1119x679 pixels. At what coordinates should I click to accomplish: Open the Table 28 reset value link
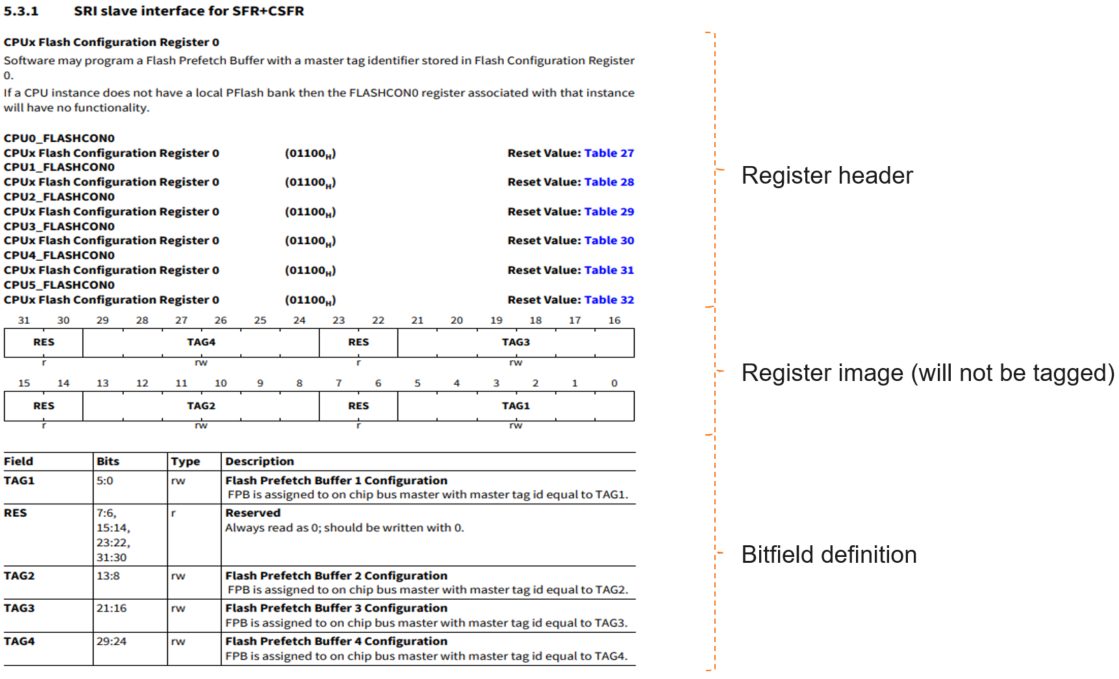click(609, 182)
